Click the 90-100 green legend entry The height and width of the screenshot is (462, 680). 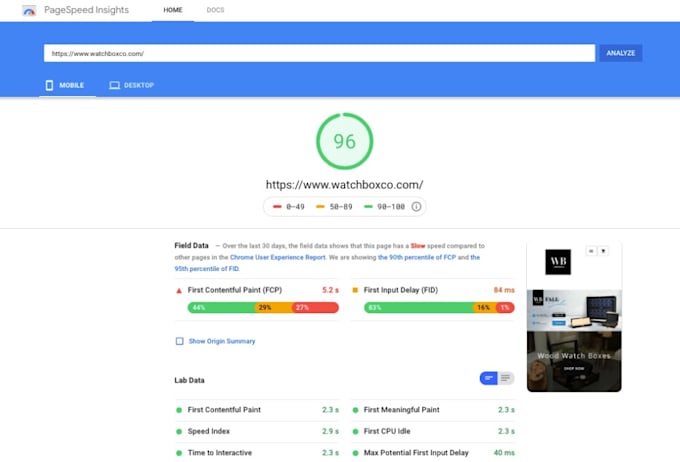coord(384,206)
